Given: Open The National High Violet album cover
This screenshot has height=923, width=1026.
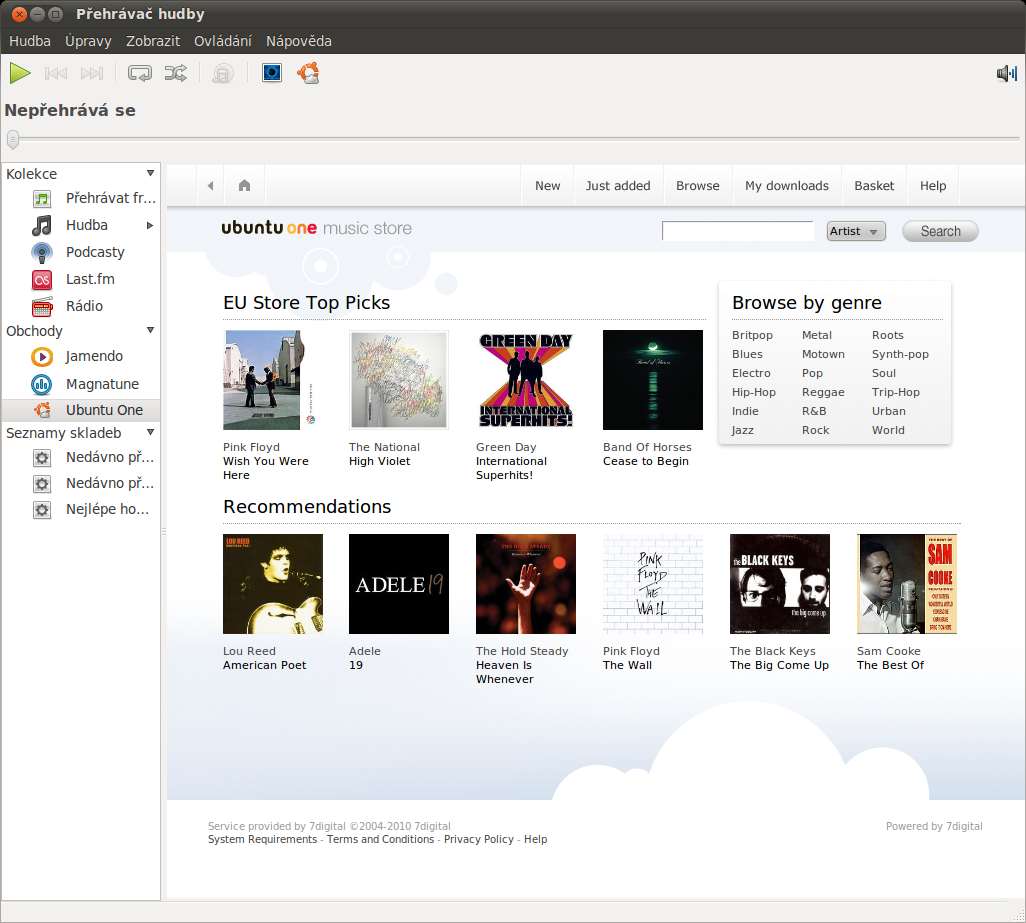Looking at the screenshot, I should (399, 380).
